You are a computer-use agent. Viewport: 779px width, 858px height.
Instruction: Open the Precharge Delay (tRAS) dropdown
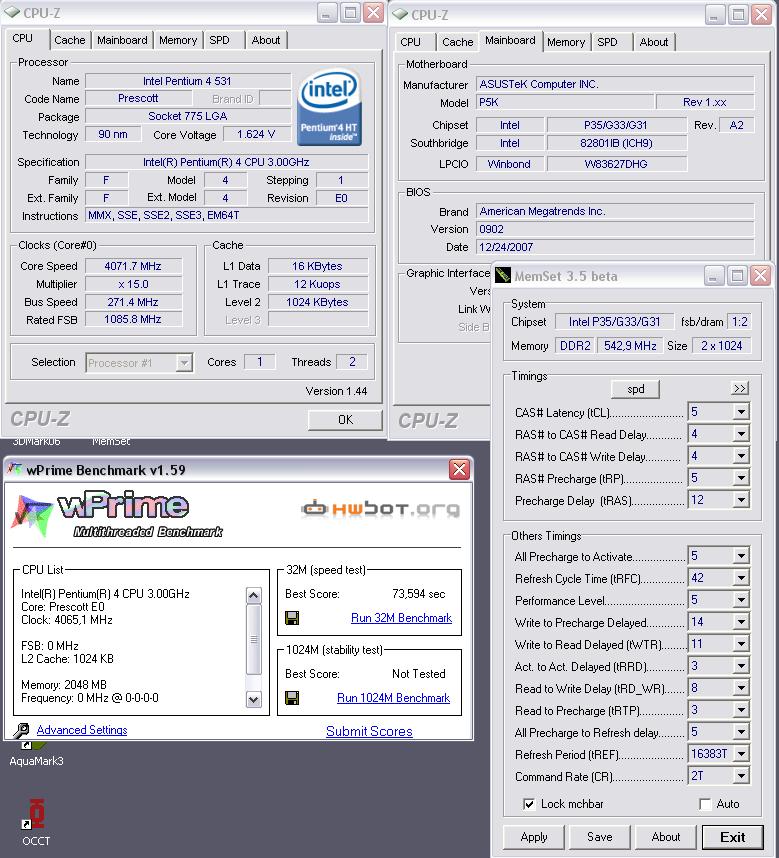pyautogui.click(x=741, y=500)
